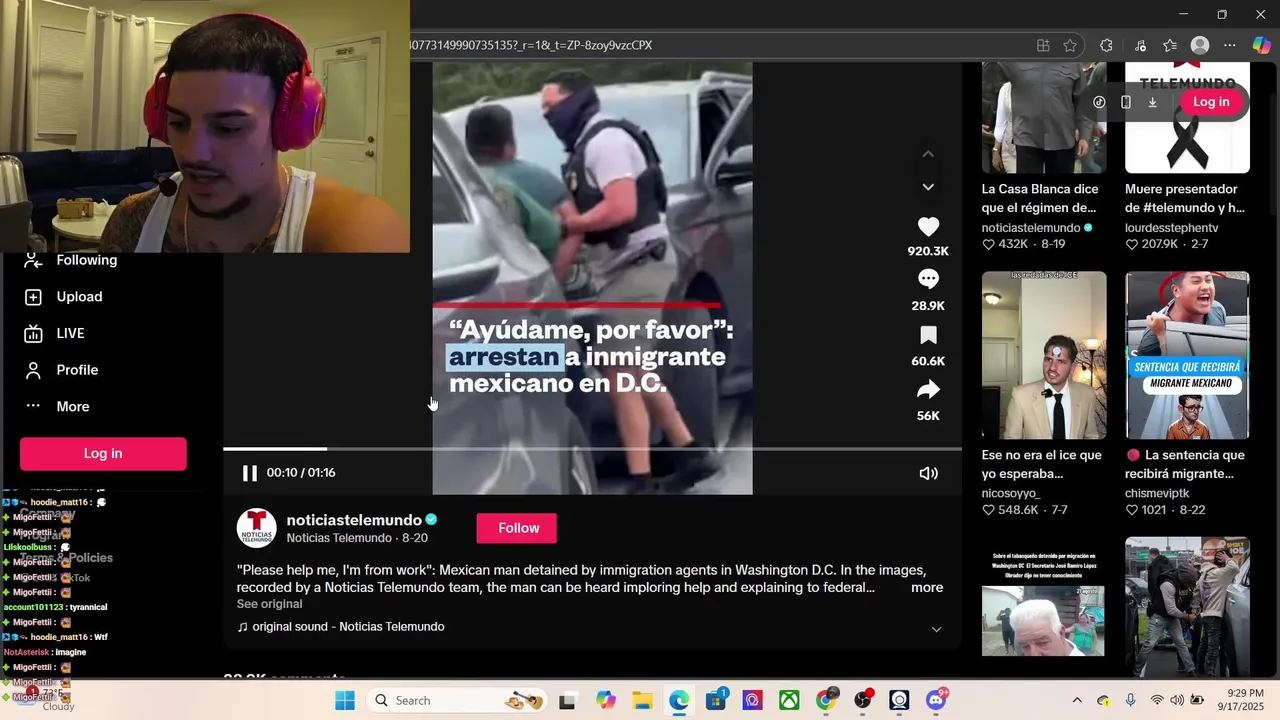Open the Edge extensions puzzle icon
Screen dimensions: 1280x720
tap(1106, 45)
